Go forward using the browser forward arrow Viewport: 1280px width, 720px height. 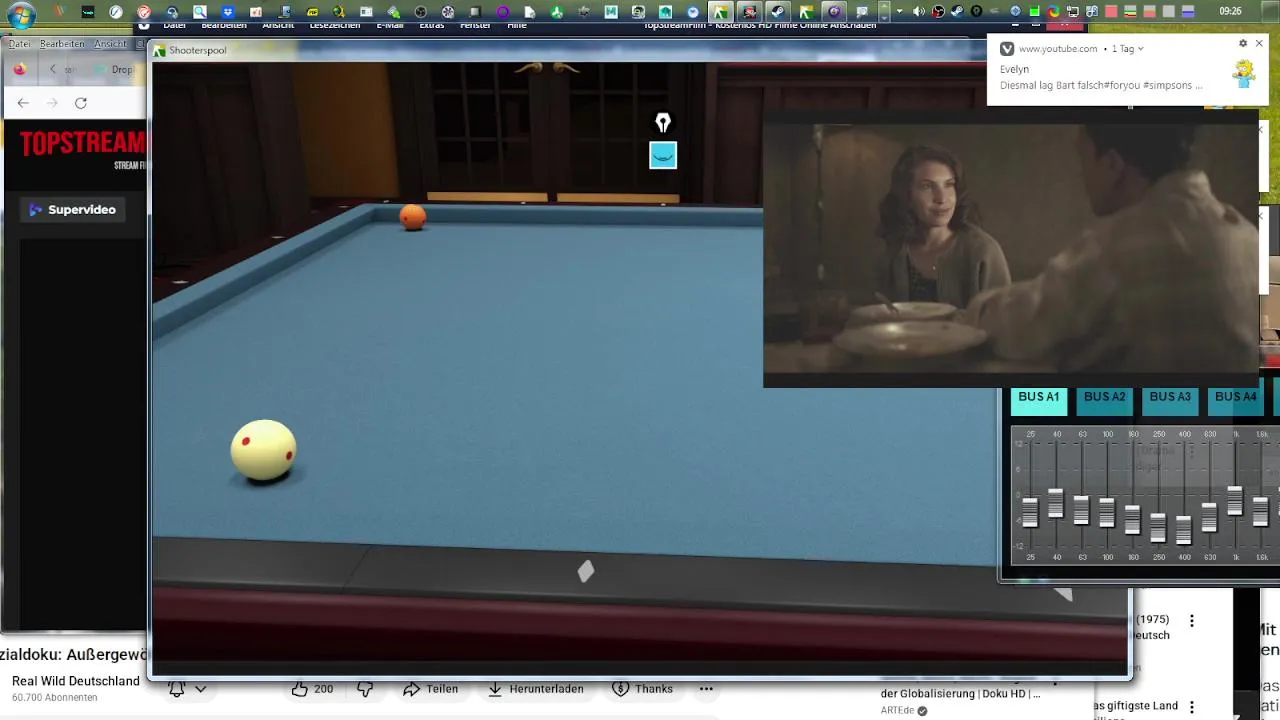click(52, 103)
